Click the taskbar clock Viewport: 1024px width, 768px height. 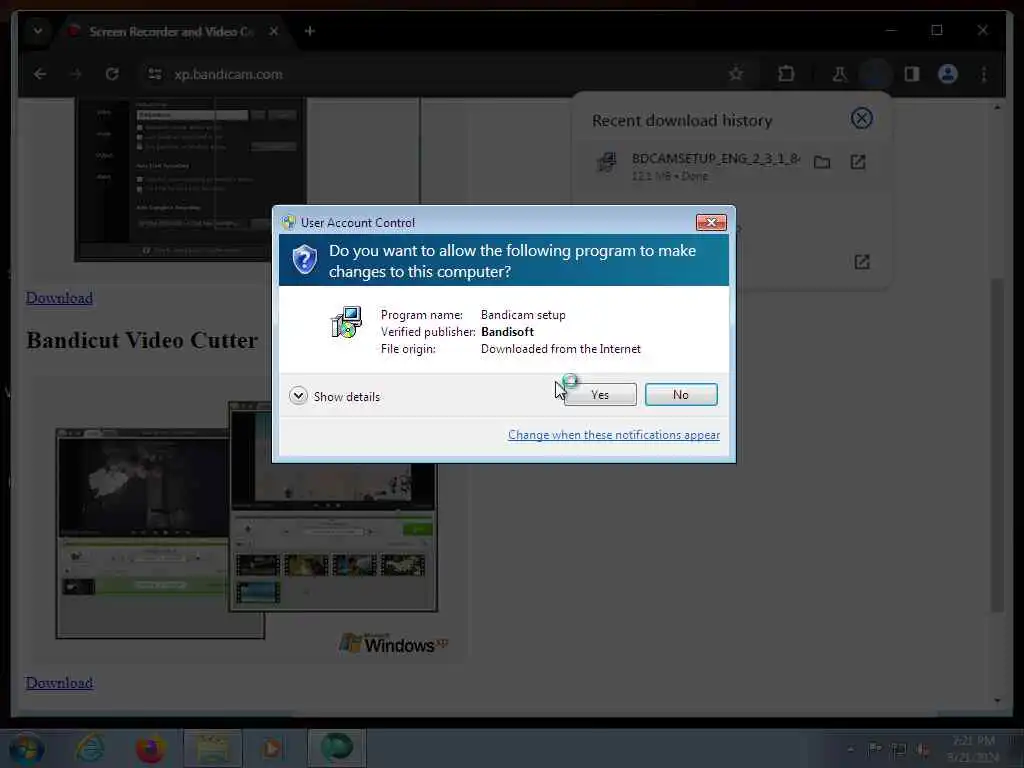coord(974,748)
